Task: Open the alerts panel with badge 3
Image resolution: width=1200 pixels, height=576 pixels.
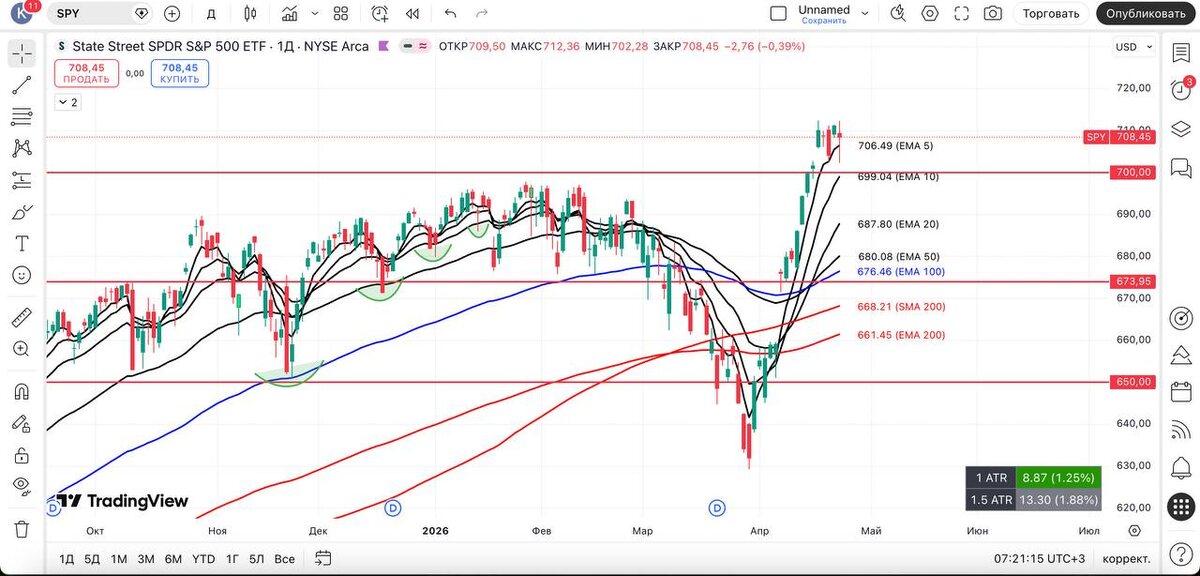Action: (x=1182, y=92)
